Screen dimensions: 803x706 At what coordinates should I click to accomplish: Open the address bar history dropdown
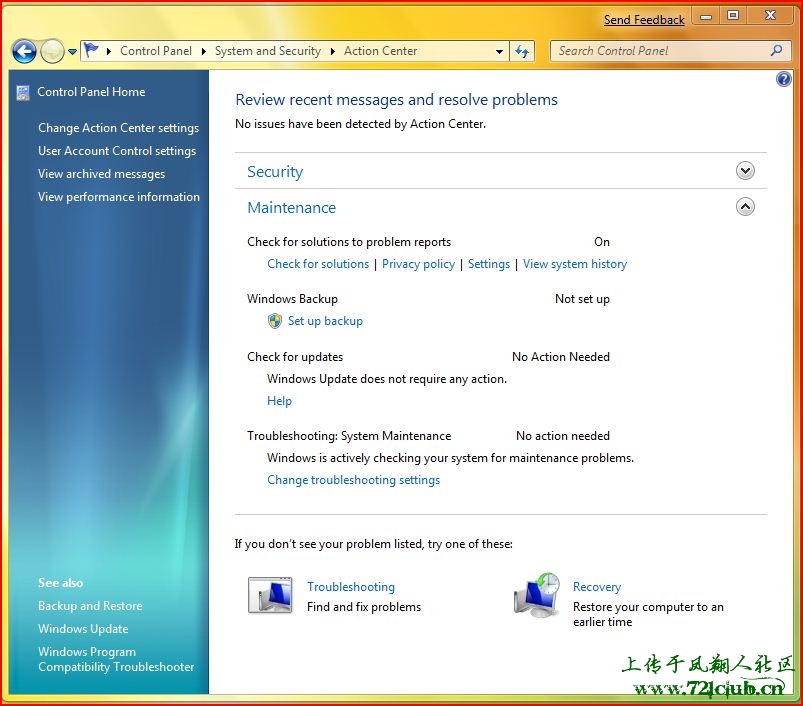pos(499,51)
